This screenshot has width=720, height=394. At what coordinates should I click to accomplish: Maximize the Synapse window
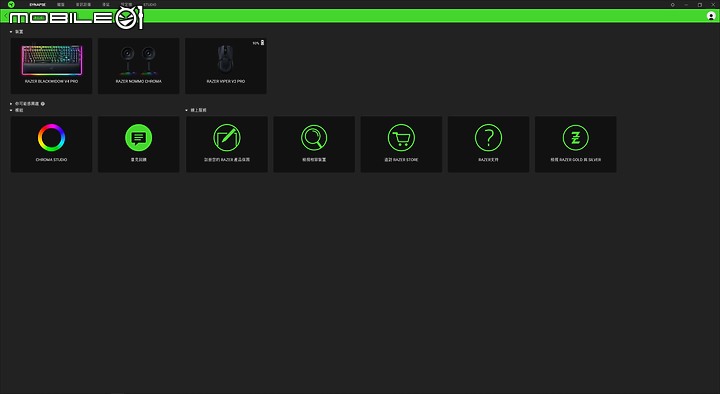700,5
